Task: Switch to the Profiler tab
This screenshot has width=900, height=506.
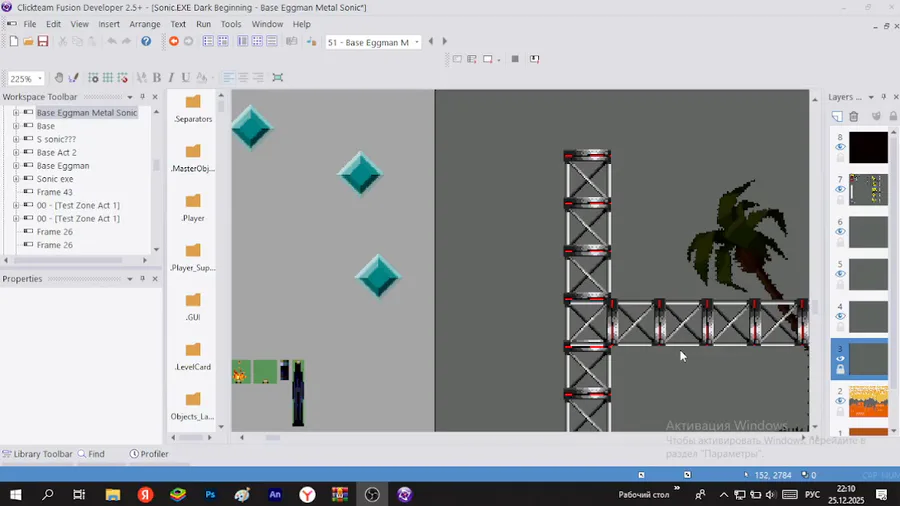Action: [149, 454]
